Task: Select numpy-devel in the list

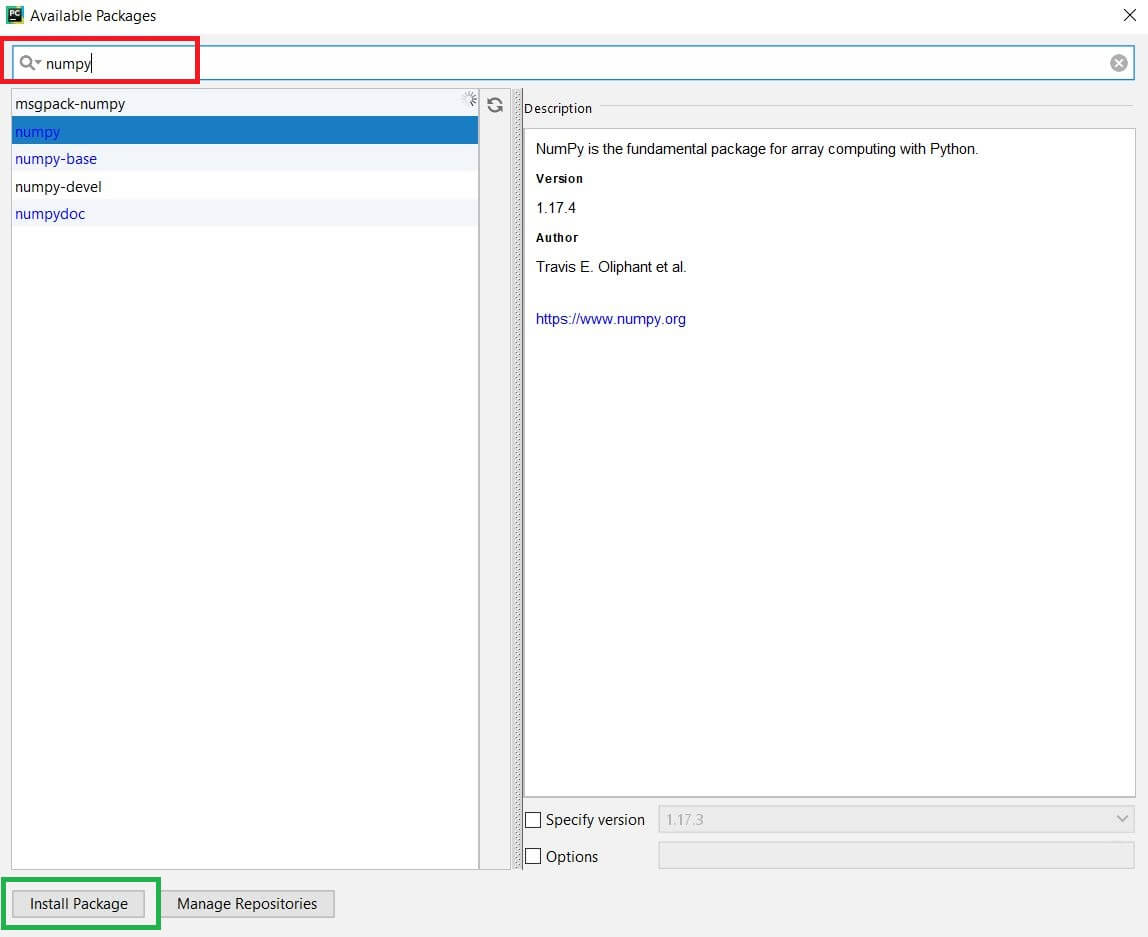Action: (x=245, y=187)
